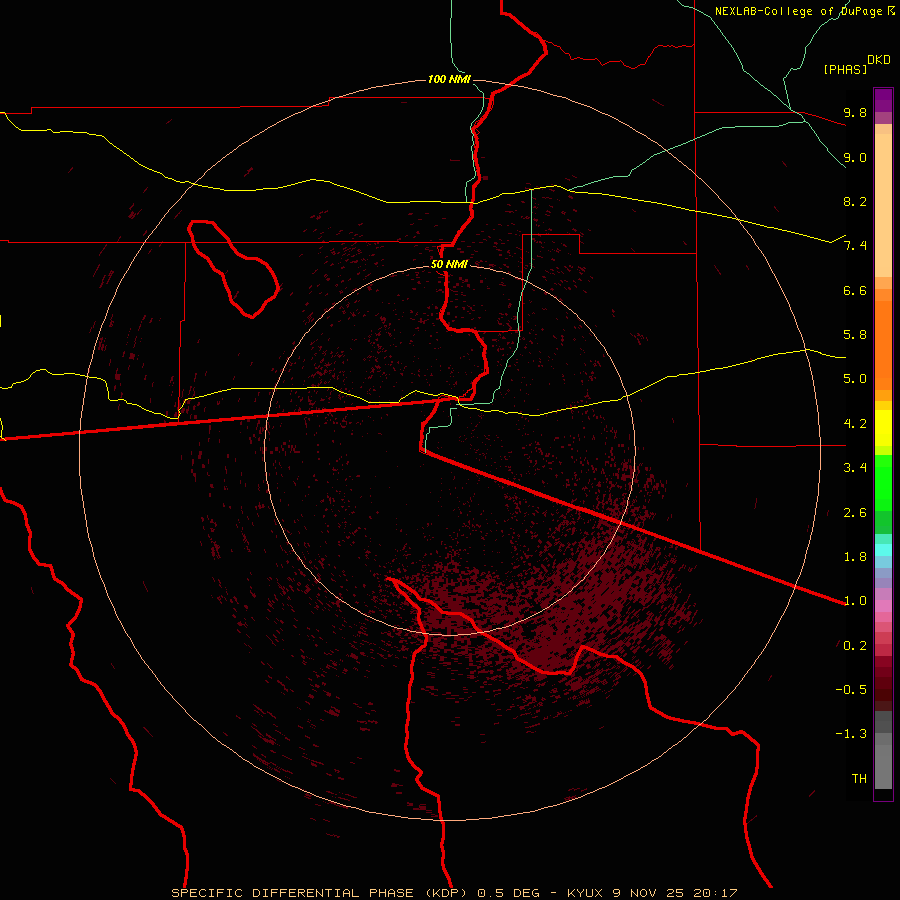Click the -0.5 legend value
Screen dimensions: 900x900
[851, 690]
